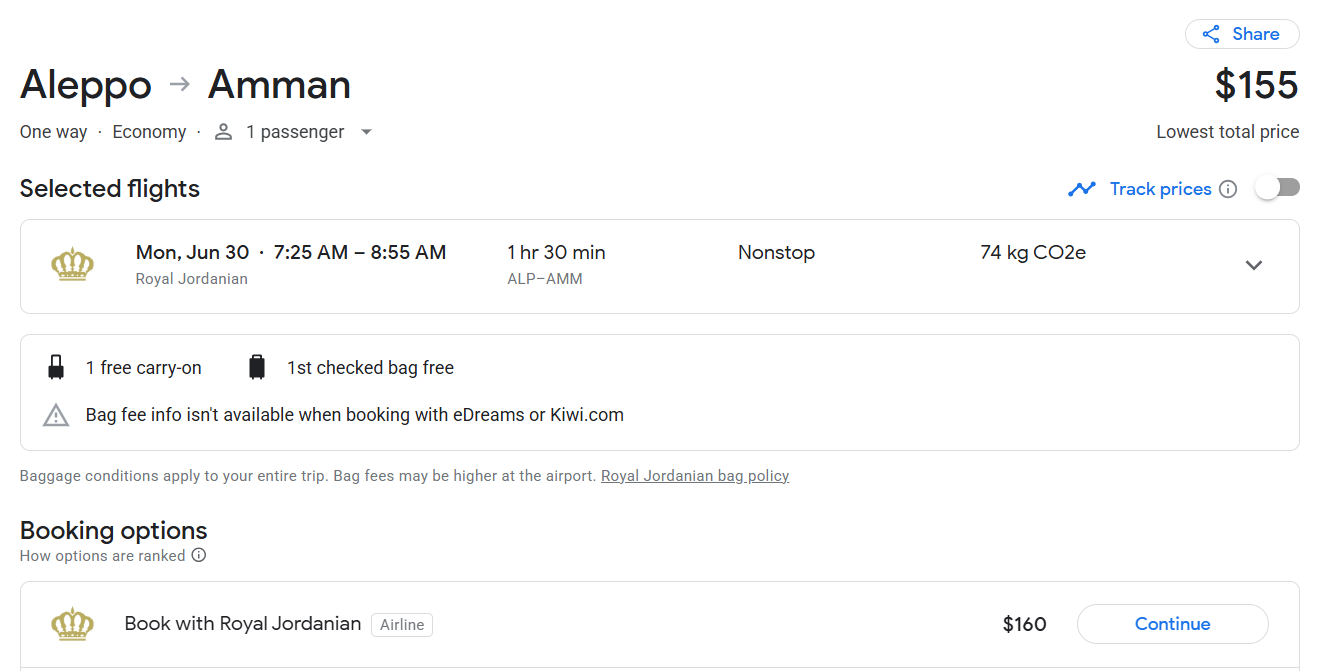Open the 'How options are ranked' info icon

tap(199, 555)
